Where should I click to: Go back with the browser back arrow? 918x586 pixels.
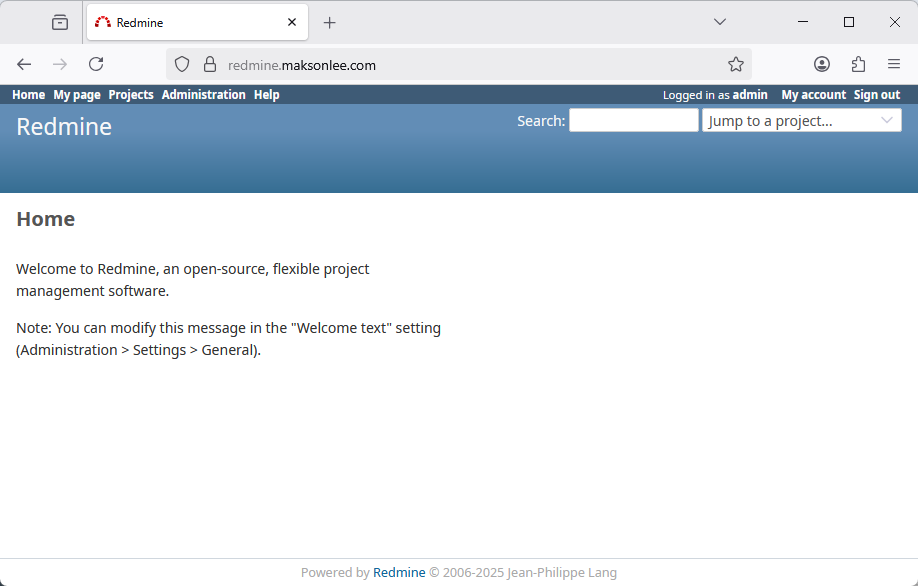coord(24,64)
